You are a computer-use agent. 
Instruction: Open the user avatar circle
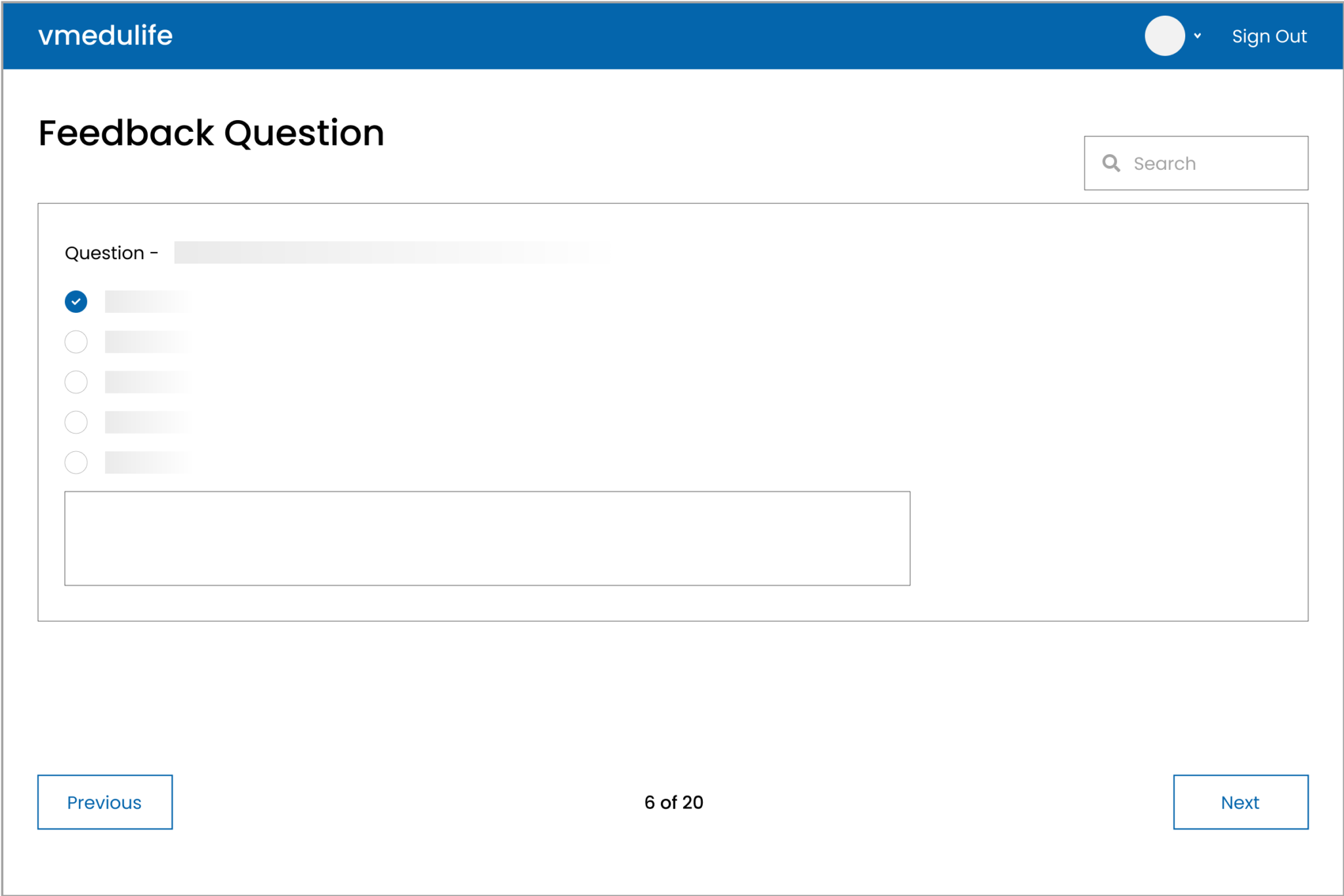pos(1165,36)
